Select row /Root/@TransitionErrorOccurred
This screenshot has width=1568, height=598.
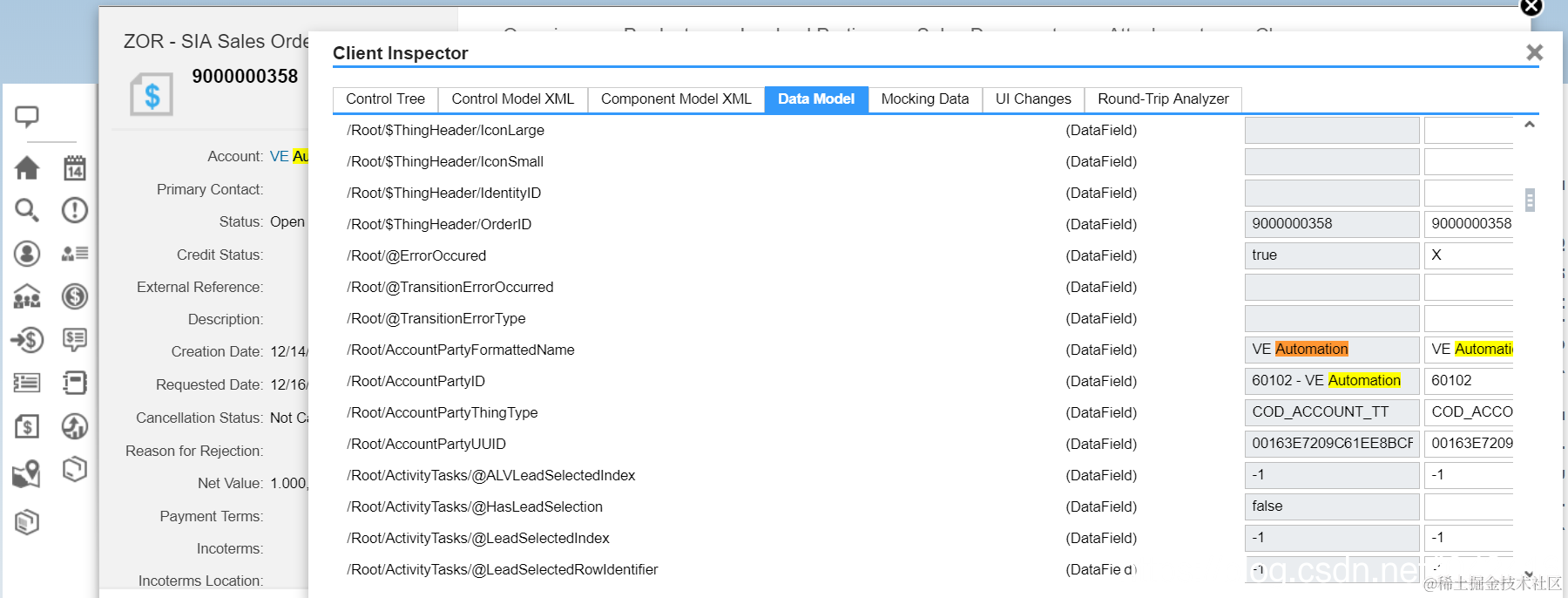coord(450,287)
